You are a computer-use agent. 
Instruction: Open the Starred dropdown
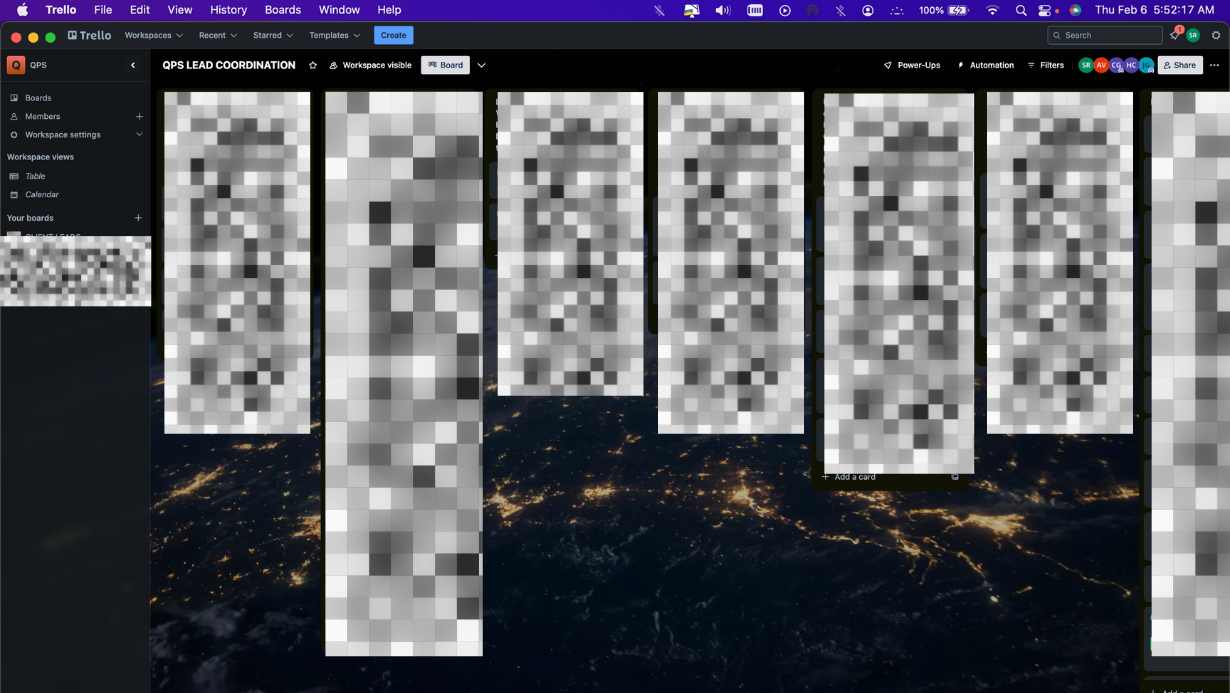[x=273, y=35]
